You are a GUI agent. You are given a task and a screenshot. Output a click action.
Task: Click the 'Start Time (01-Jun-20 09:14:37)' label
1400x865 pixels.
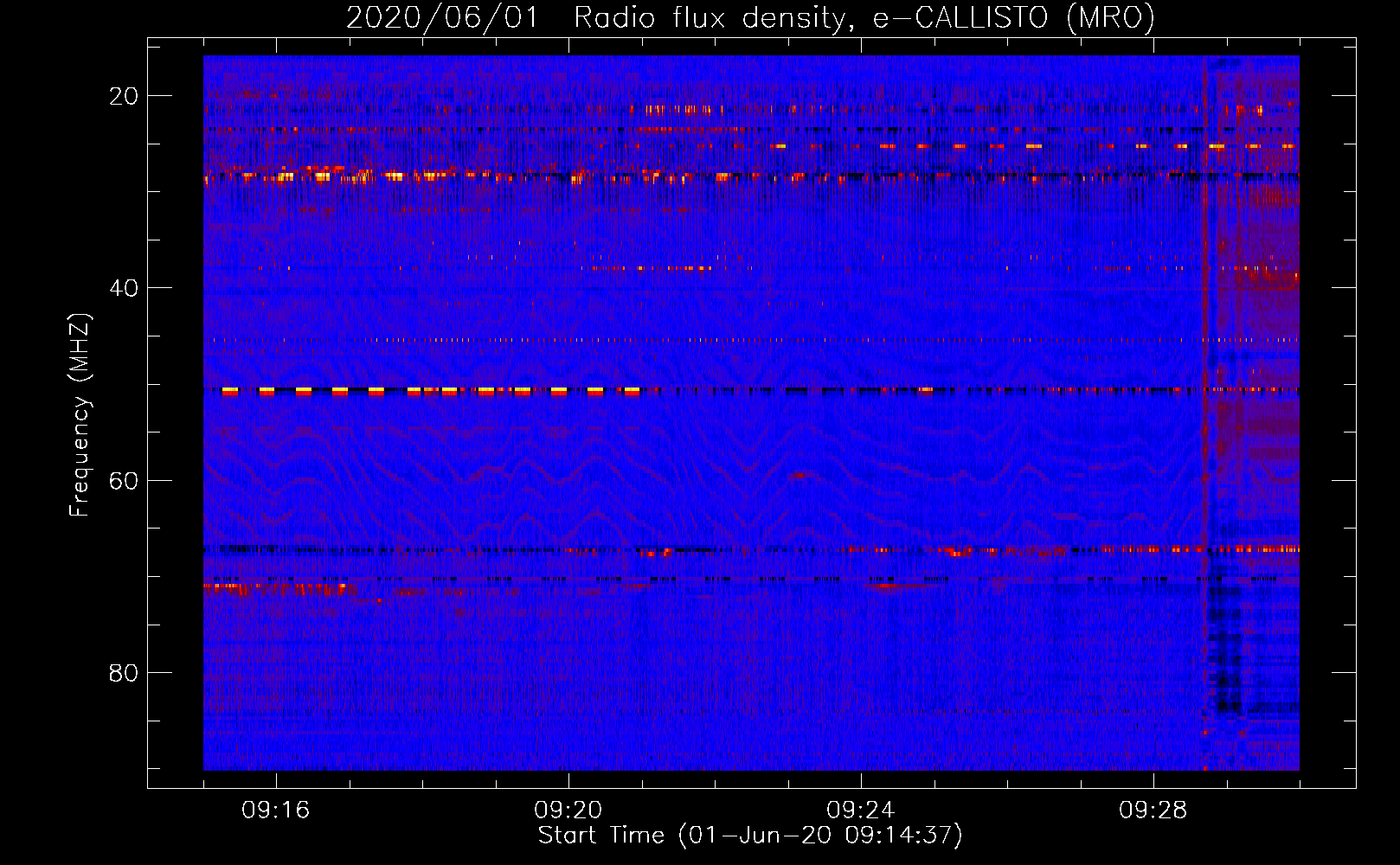tap(750, 836)
